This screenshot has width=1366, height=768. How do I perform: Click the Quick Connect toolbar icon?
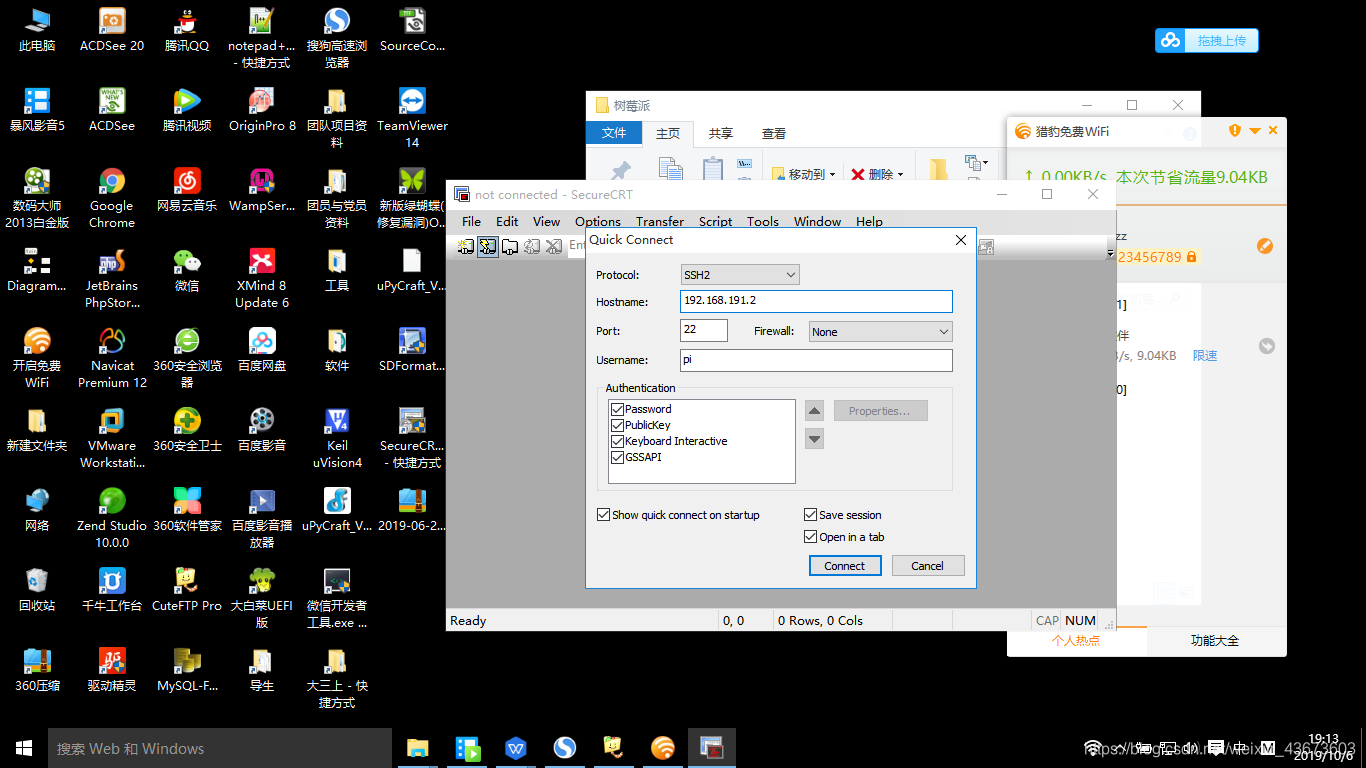pyautogui.click(x=488, y=246)
